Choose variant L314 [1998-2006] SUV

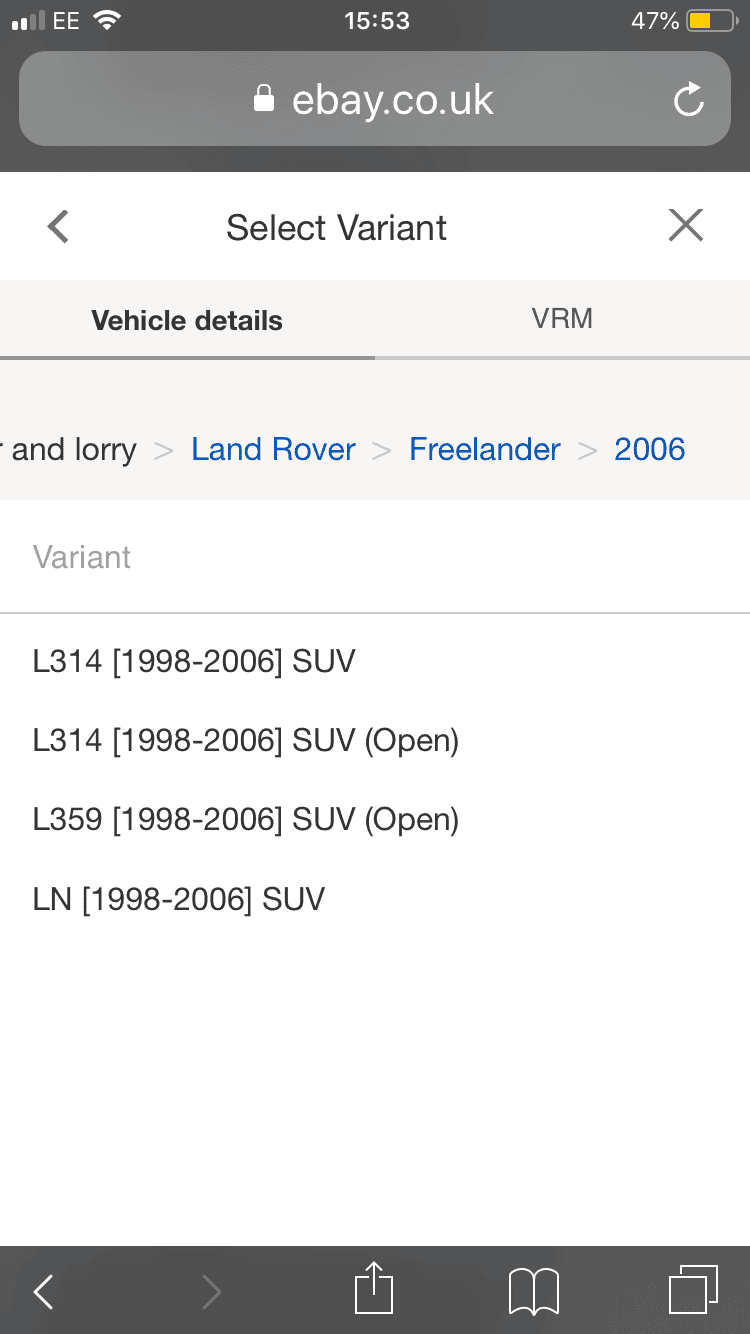tap(375, 661)
